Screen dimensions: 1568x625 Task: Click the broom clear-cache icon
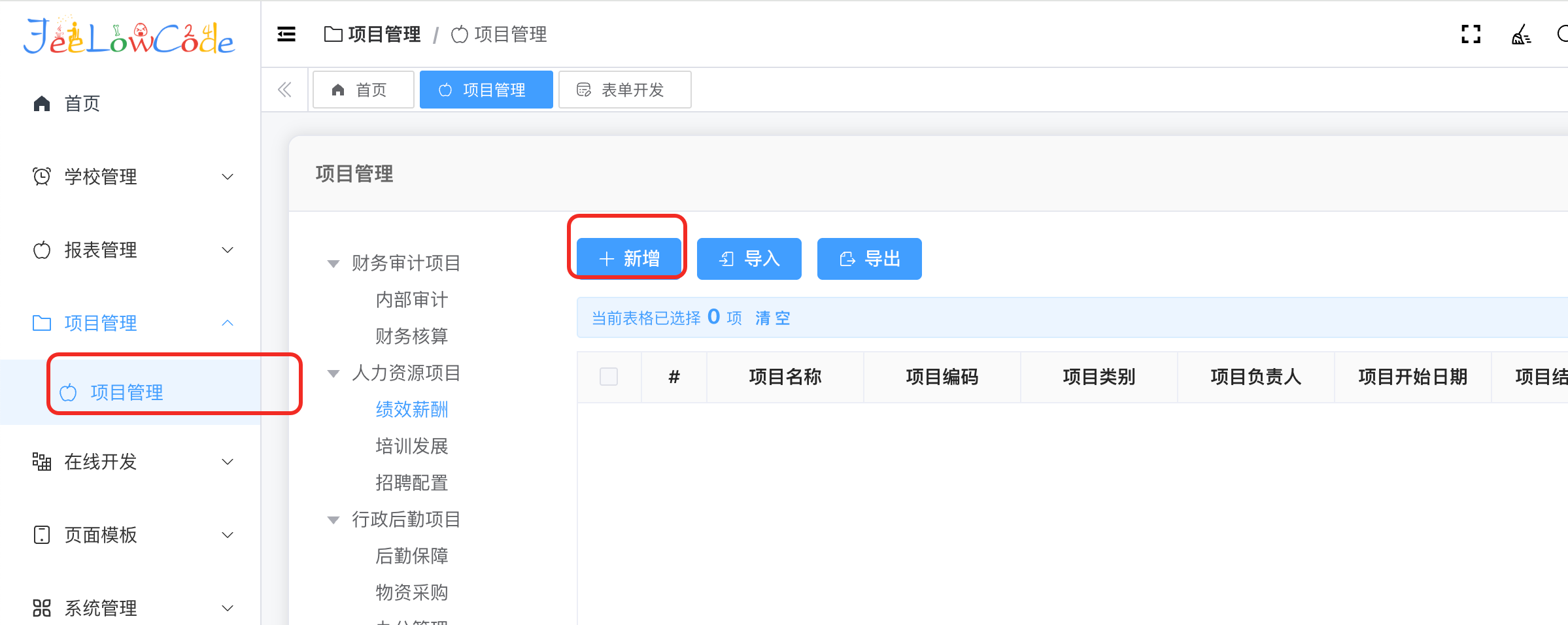(x=1521, y=34)
